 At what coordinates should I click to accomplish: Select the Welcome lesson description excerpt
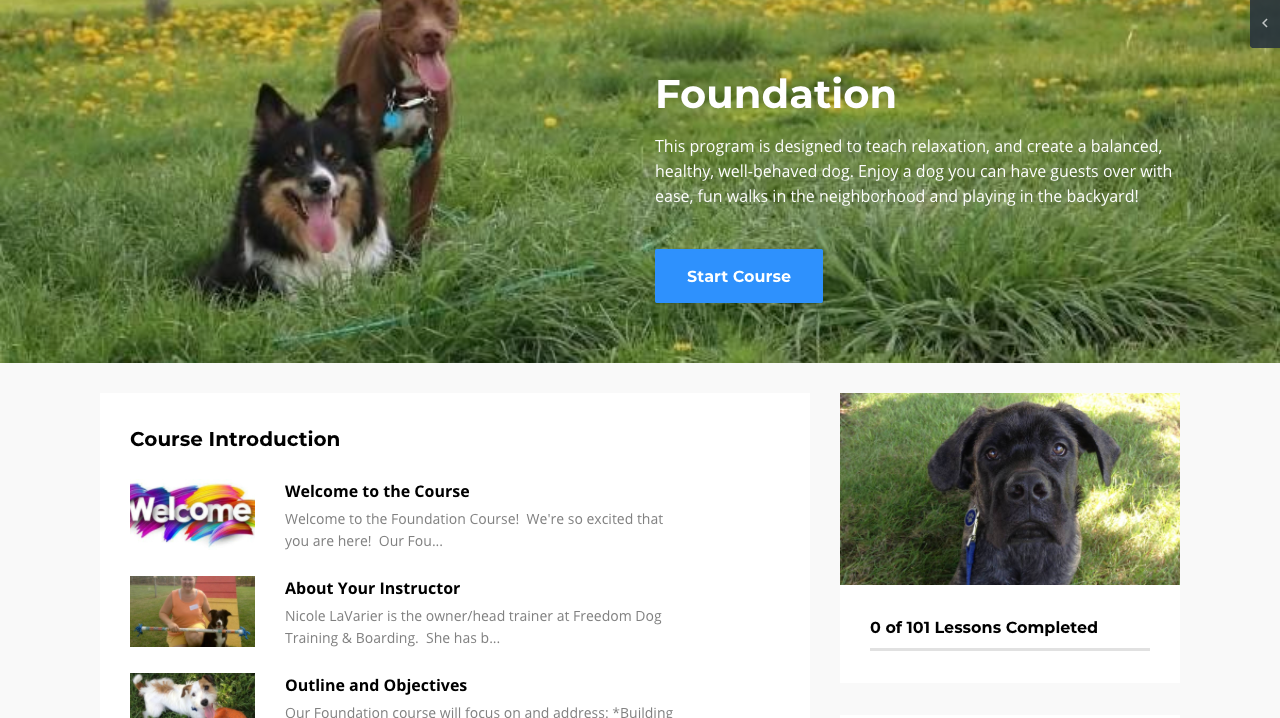pos(474,530)
